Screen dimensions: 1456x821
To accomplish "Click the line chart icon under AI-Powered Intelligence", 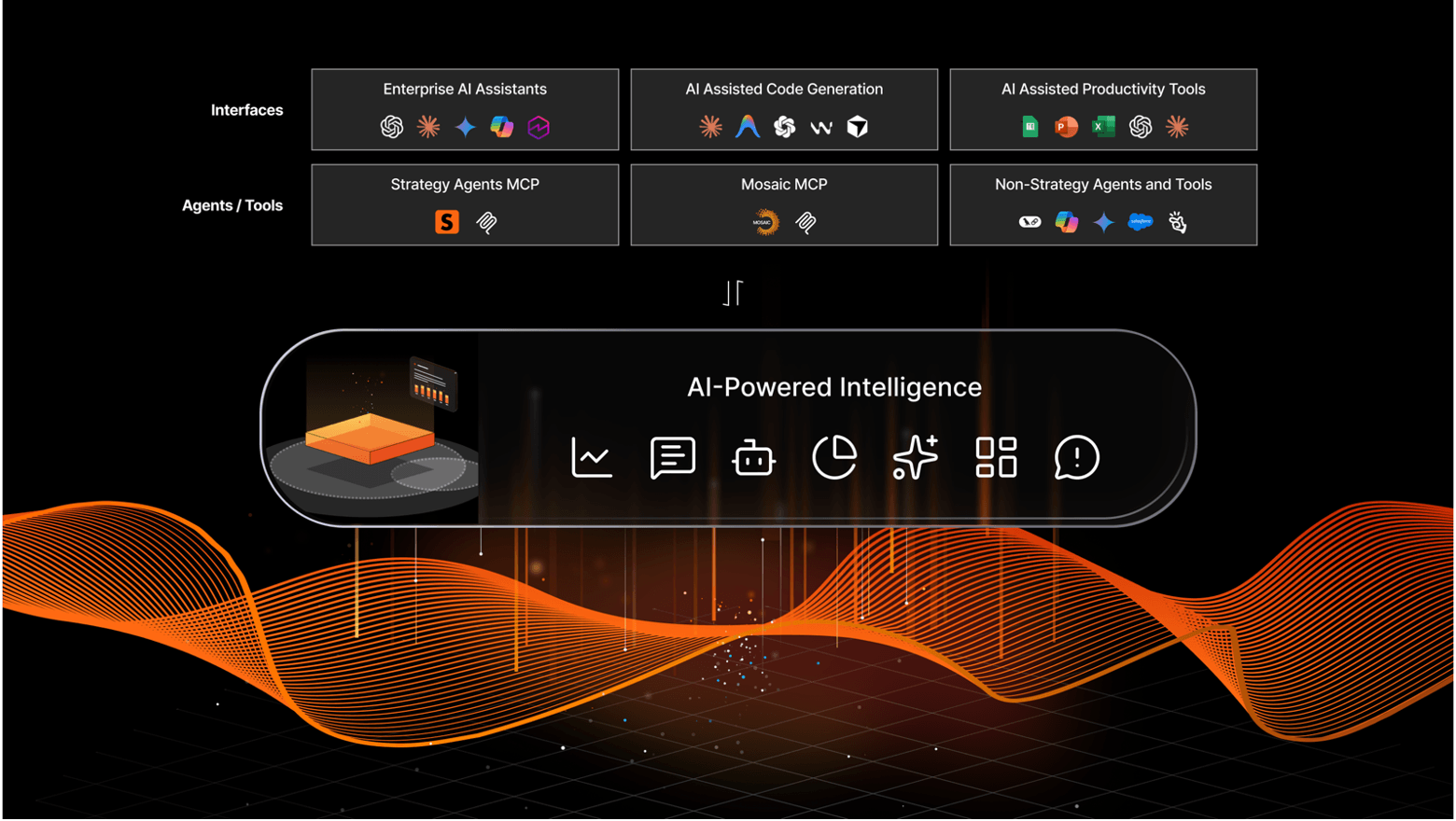I will [x=592, y=458].
